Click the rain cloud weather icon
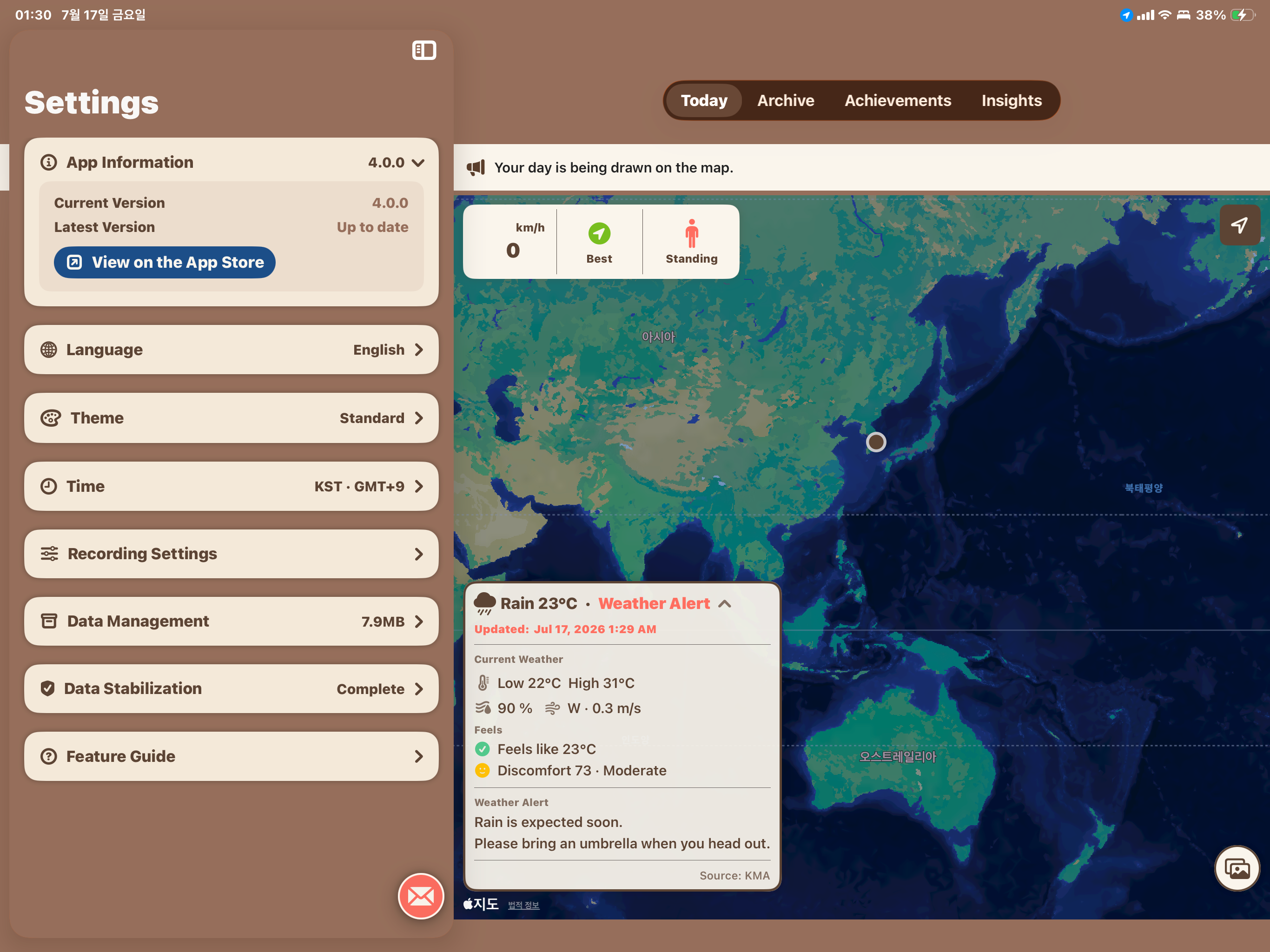Image resolution: width=1270 pixels, height=952 pixels. pos(484,603)
